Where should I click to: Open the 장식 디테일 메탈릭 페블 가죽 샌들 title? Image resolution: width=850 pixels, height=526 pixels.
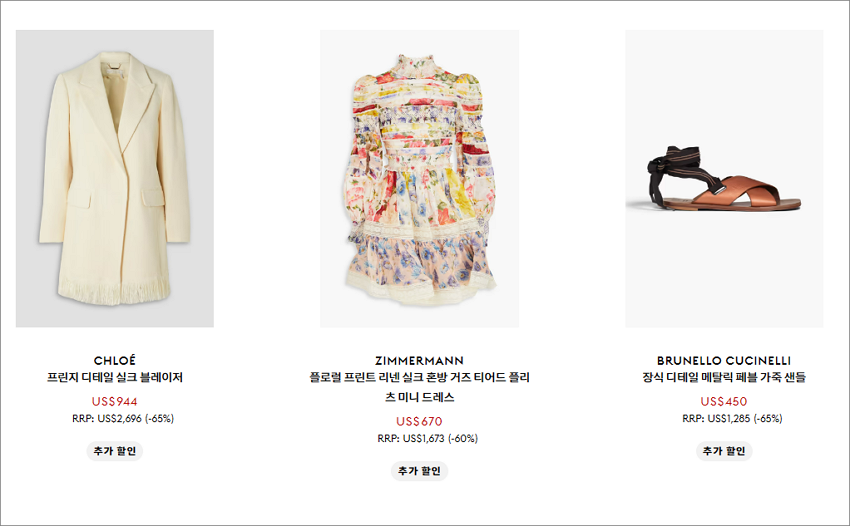(x=724, y=377)
